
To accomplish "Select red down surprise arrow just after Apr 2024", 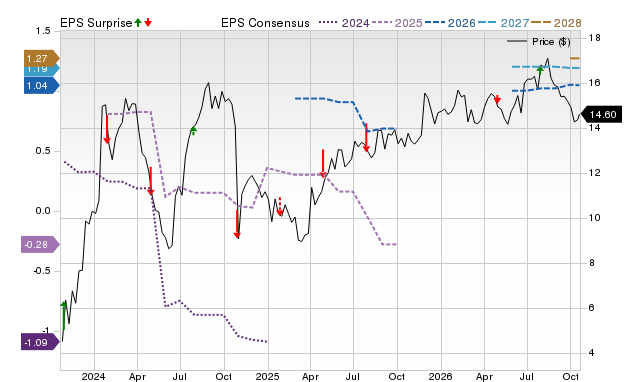I will click(x=151, y=181).
